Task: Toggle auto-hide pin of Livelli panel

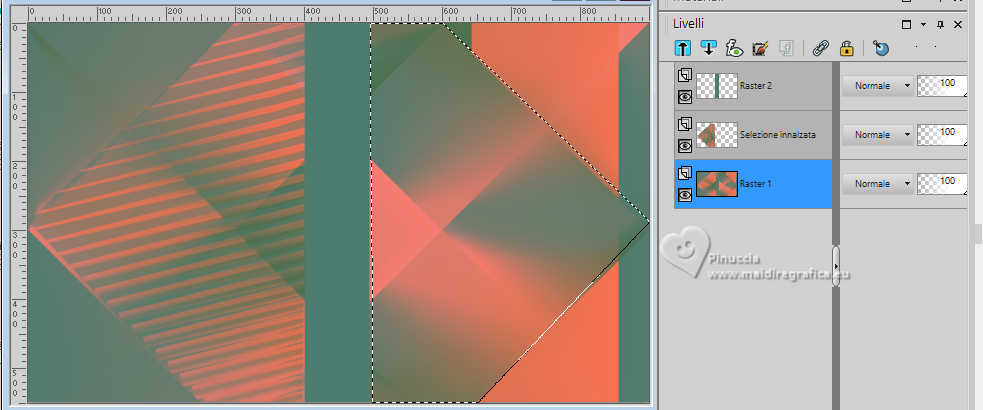Action: click(x=940, y=24)
